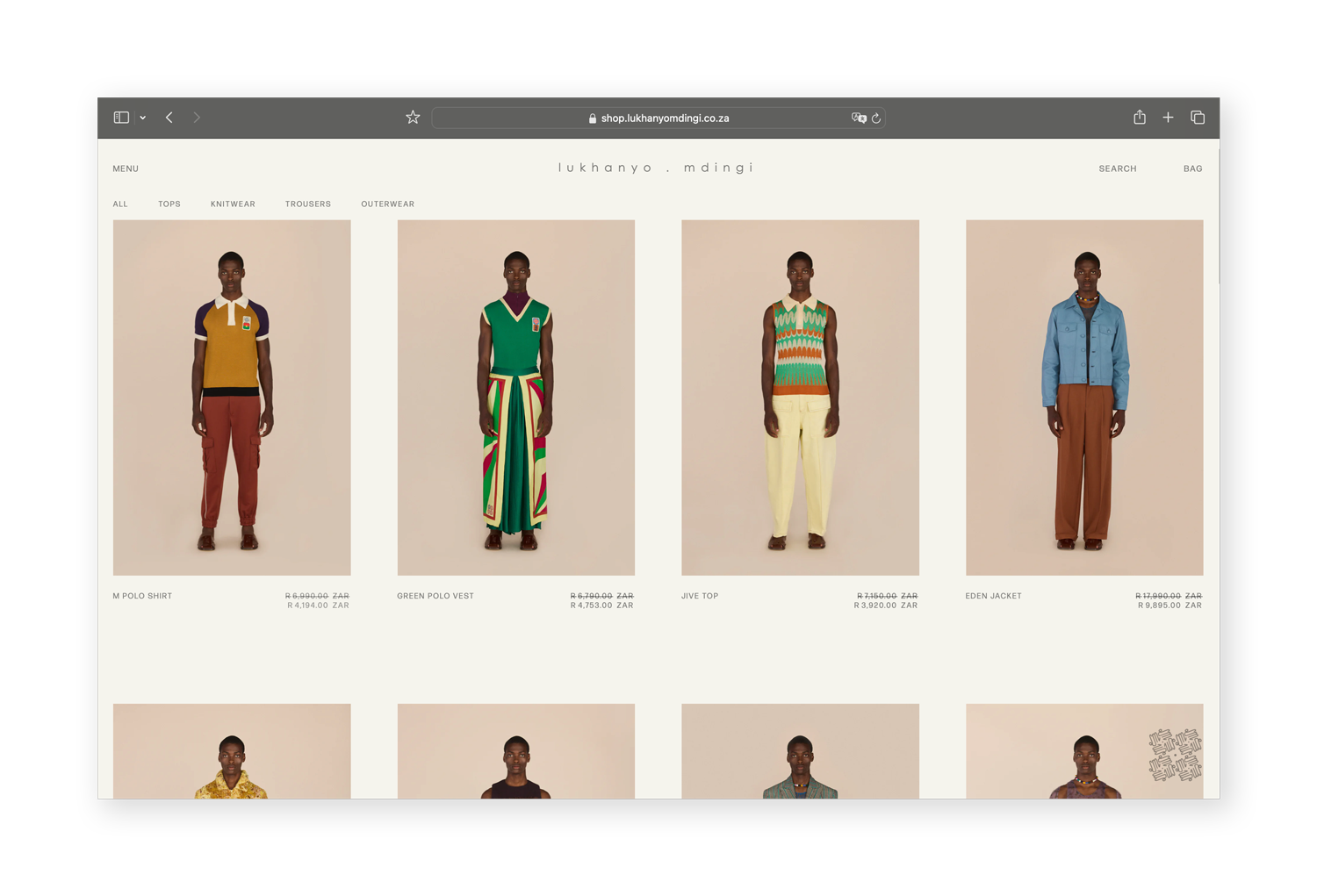This screenshot has width=1317, height=896.
Task: Open the second-row product with green striped blazer
Action: [x=801, y=751]
